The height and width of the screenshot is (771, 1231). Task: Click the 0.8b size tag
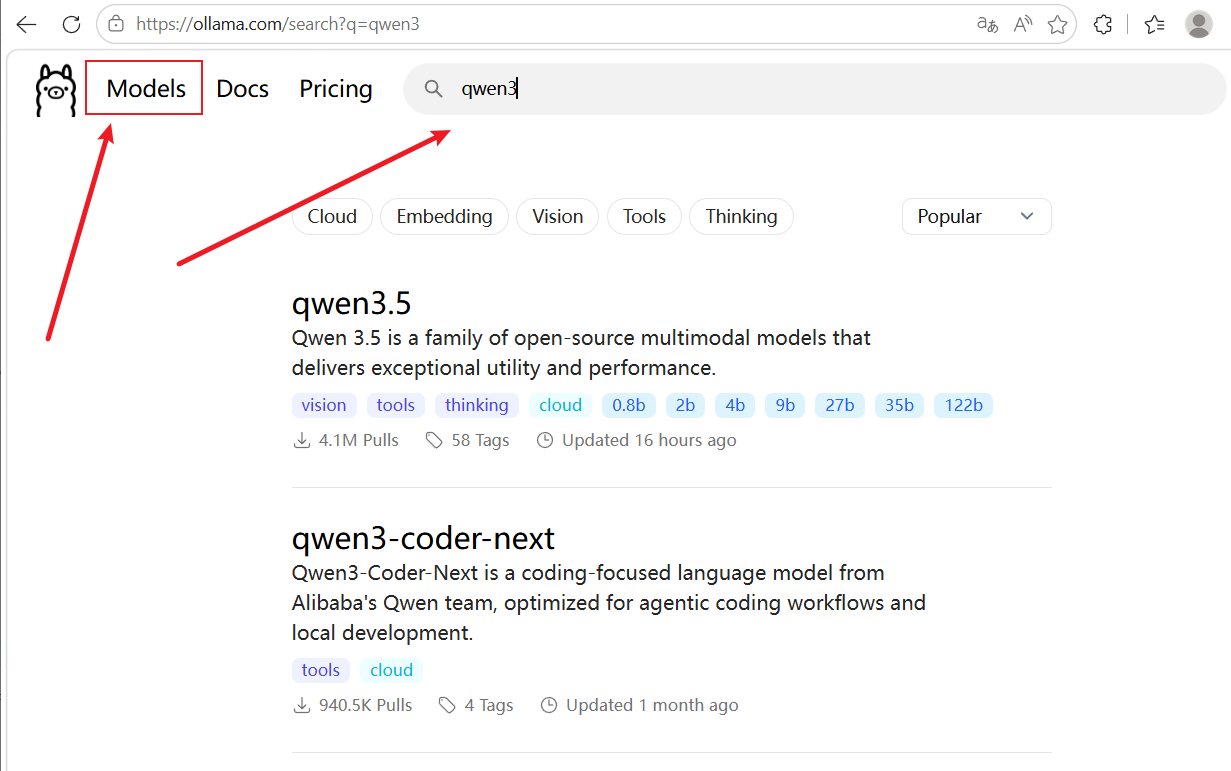coord(629,405)
